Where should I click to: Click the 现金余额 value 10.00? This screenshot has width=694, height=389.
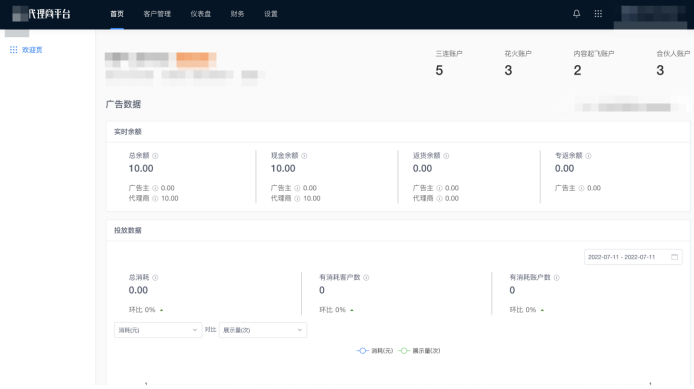283,169
